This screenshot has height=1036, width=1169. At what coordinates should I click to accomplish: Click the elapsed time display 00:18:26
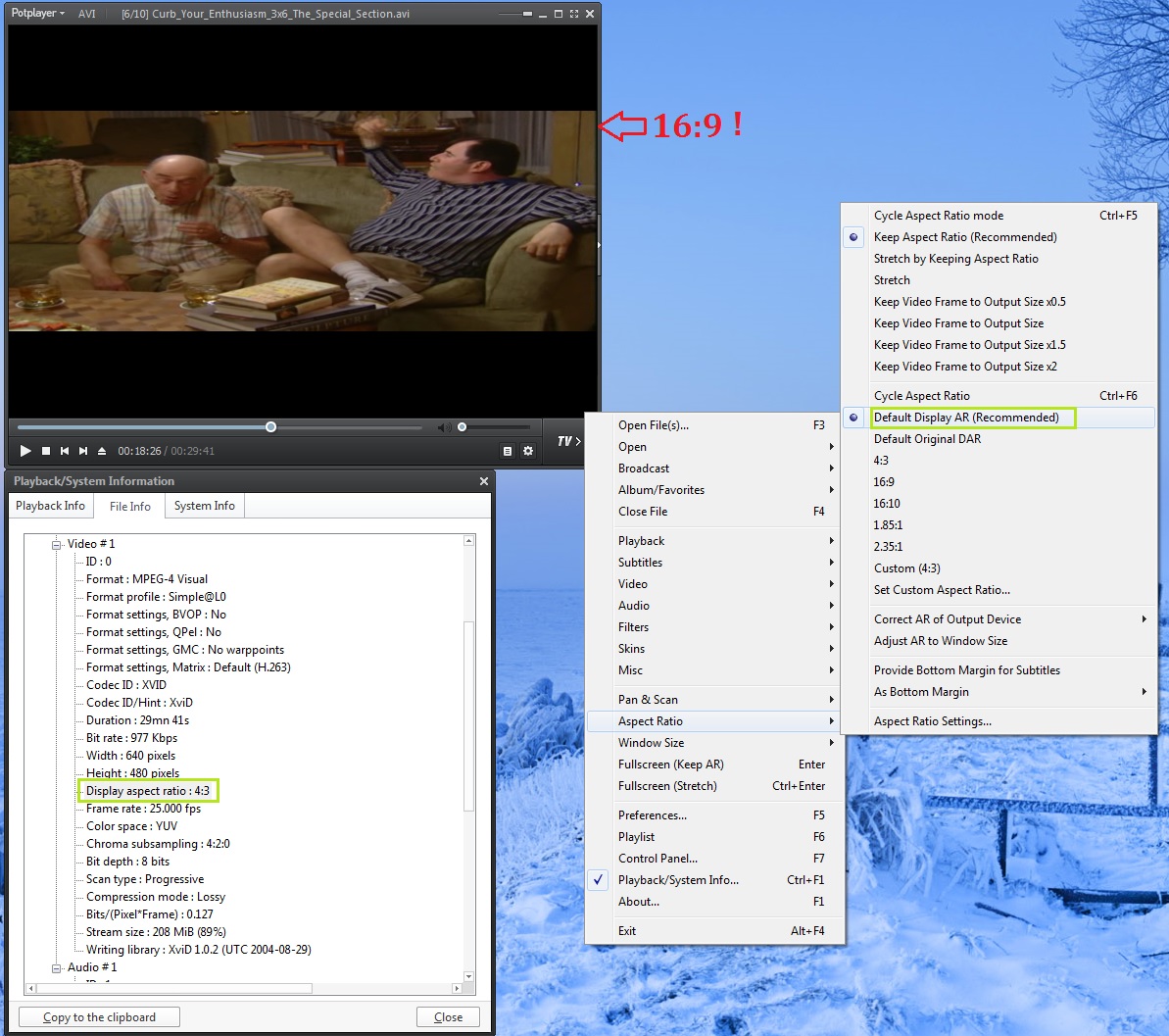139,451
